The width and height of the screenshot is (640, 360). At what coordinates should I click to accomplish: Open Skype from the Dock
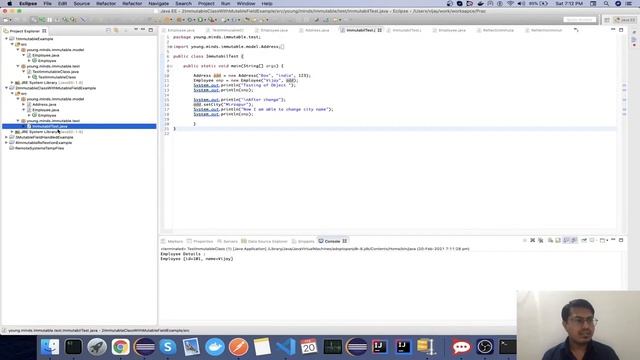pyautogui.click(x=168, y=347)
